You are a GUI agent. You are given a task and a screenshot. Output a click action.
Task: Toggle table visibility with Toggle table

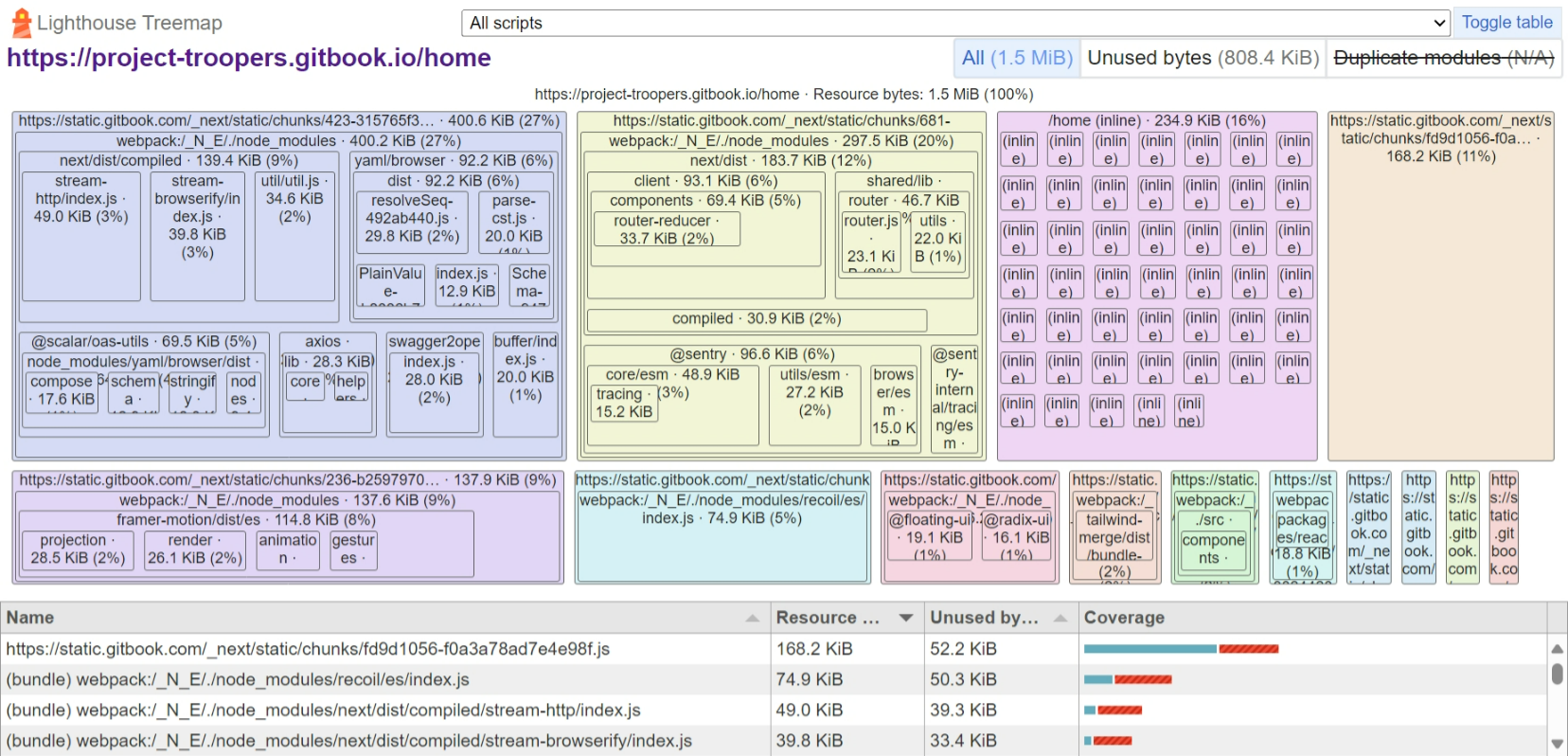pyautogui.click(x=1506, y=23)
